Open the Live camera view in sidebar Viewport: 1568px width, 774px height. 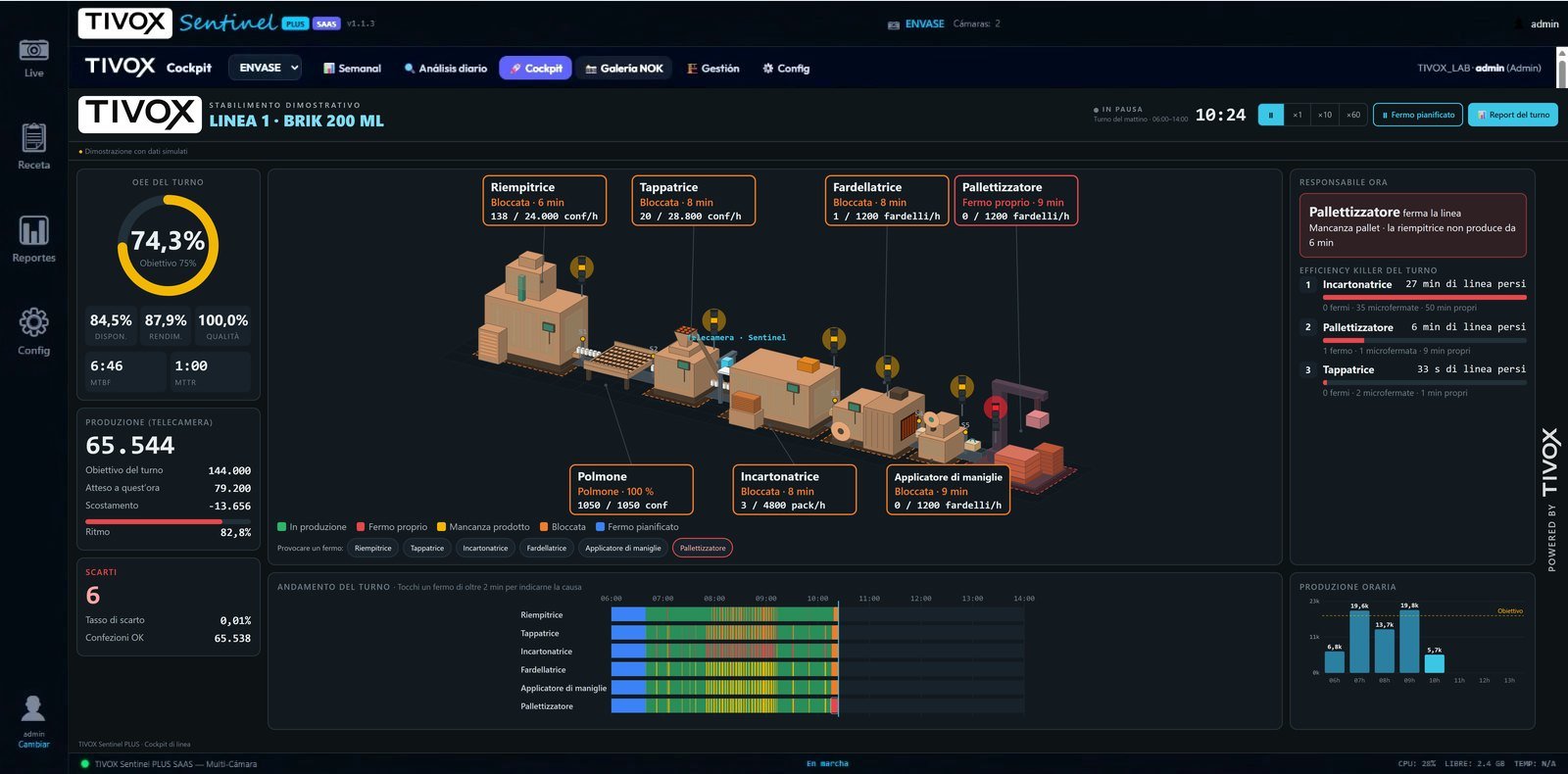(x=33, y=58)
